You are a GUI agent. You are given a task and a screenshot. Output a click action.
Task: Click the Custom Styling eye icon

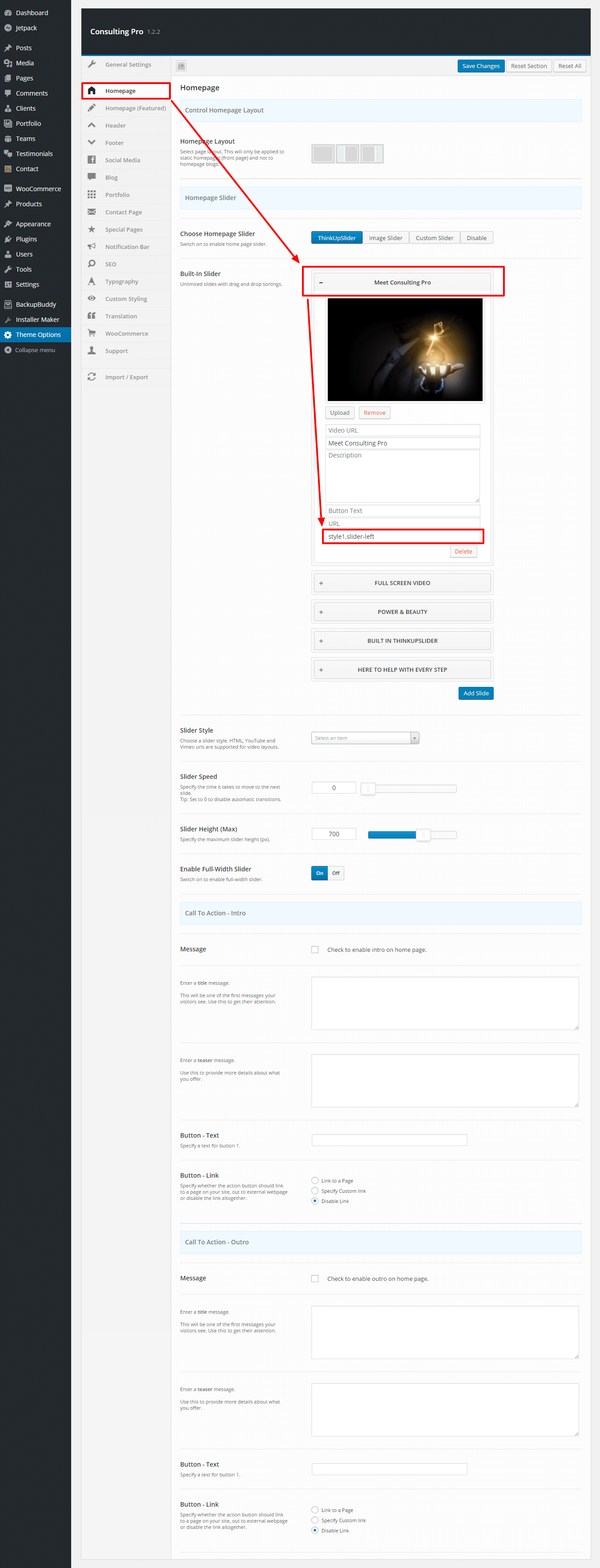91,299
